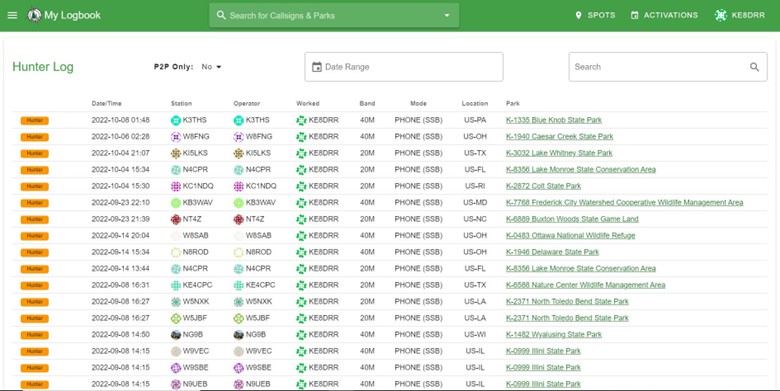Image resolution: width=780 pixels, height=391 pixels.
Task: Click the N8ROD station avatar icon
Action: (176, 252)
